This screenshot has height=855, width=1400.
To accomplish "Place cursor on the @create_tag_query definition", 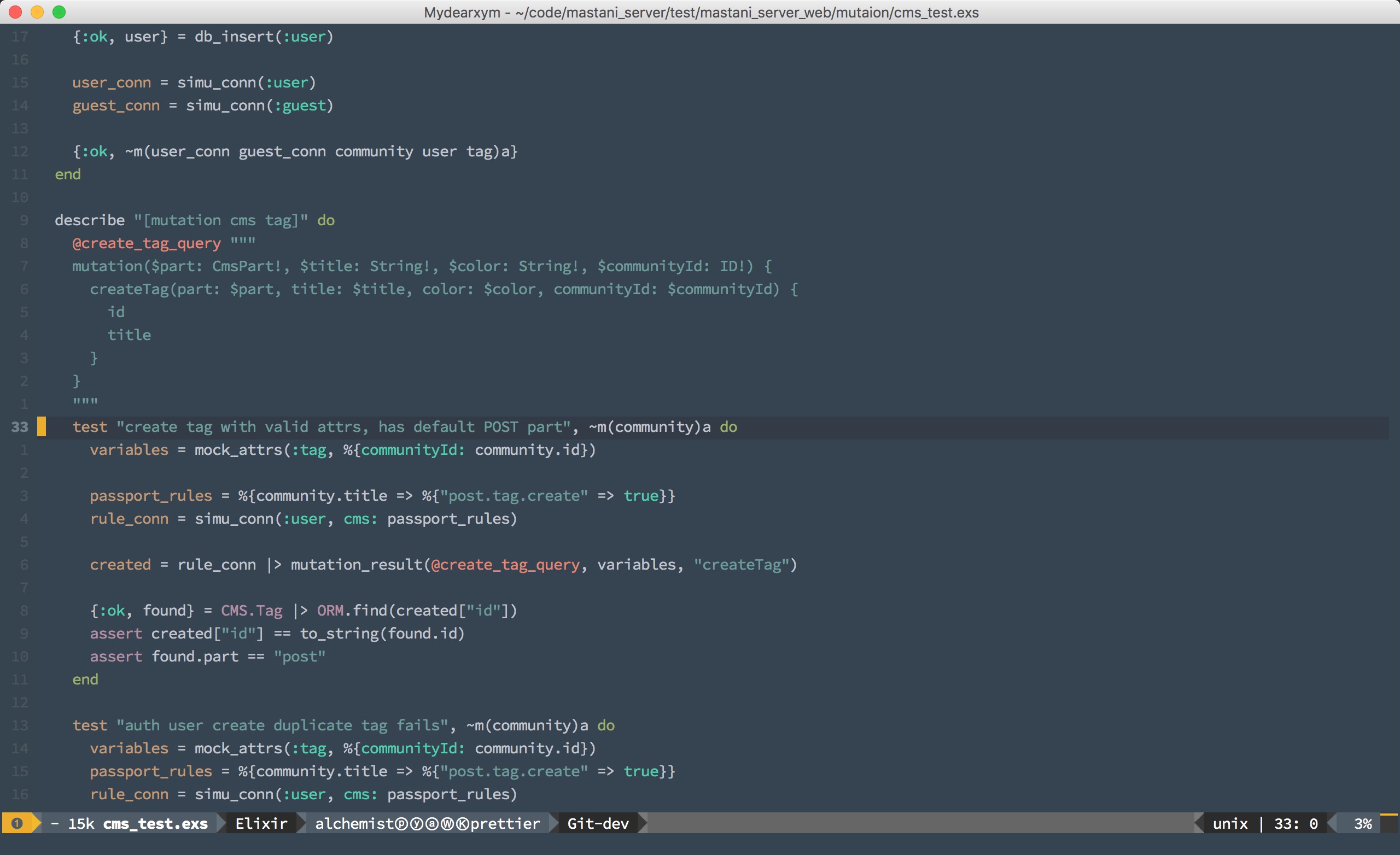I will [147, 243].
